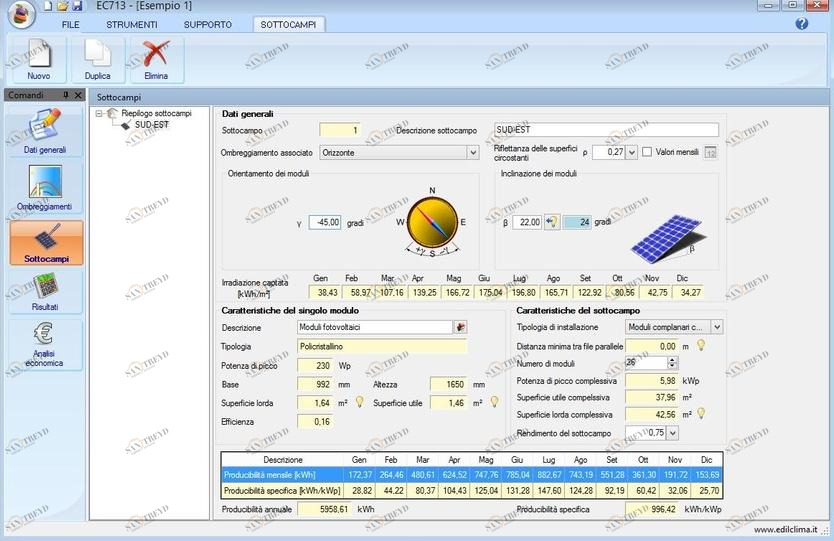Open Analisi economica from the sidebar
The width and height of the screenshot is (834, 541).
point(46,345)
